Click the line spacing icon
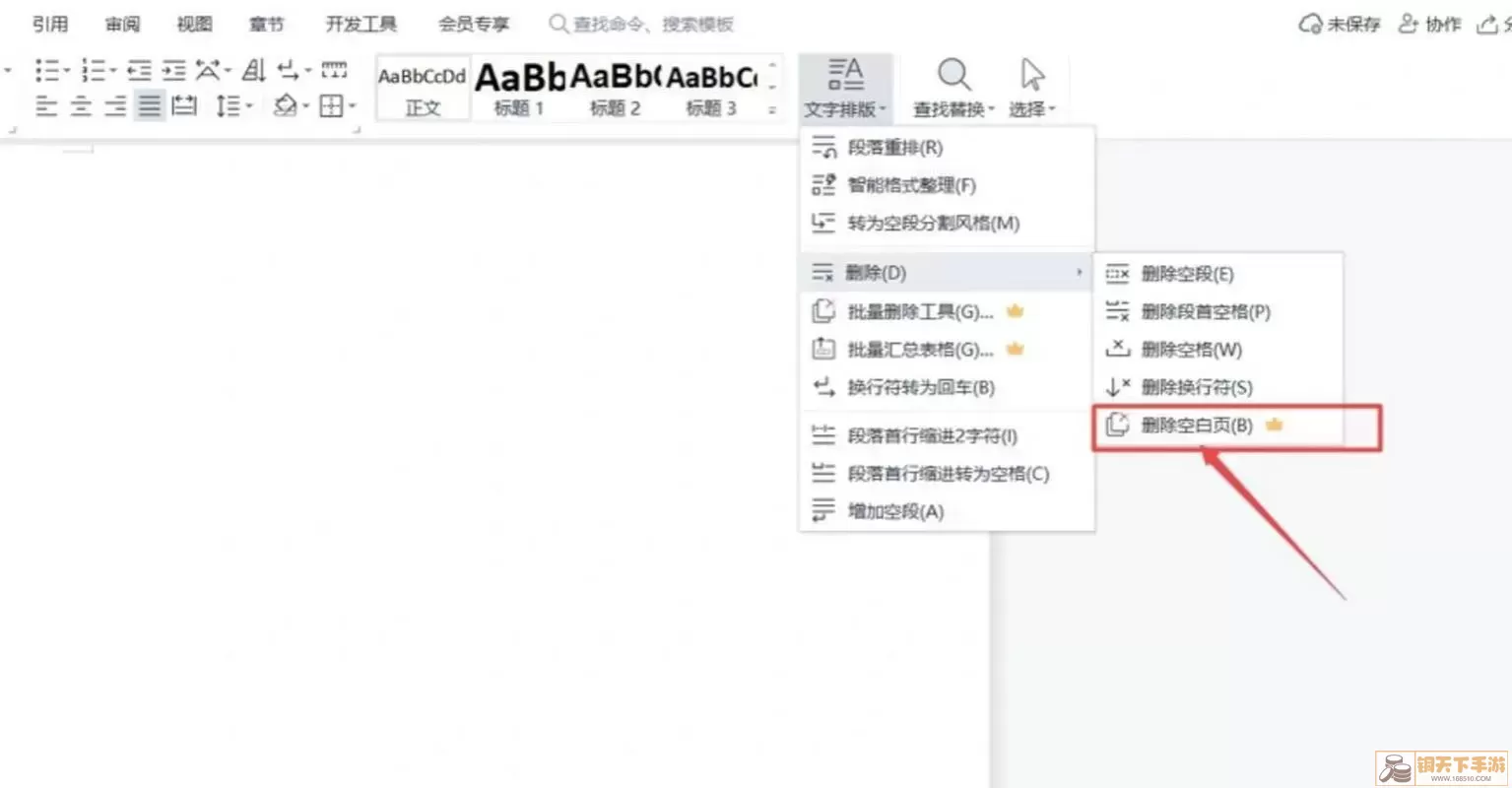 (x=228, y=104)
